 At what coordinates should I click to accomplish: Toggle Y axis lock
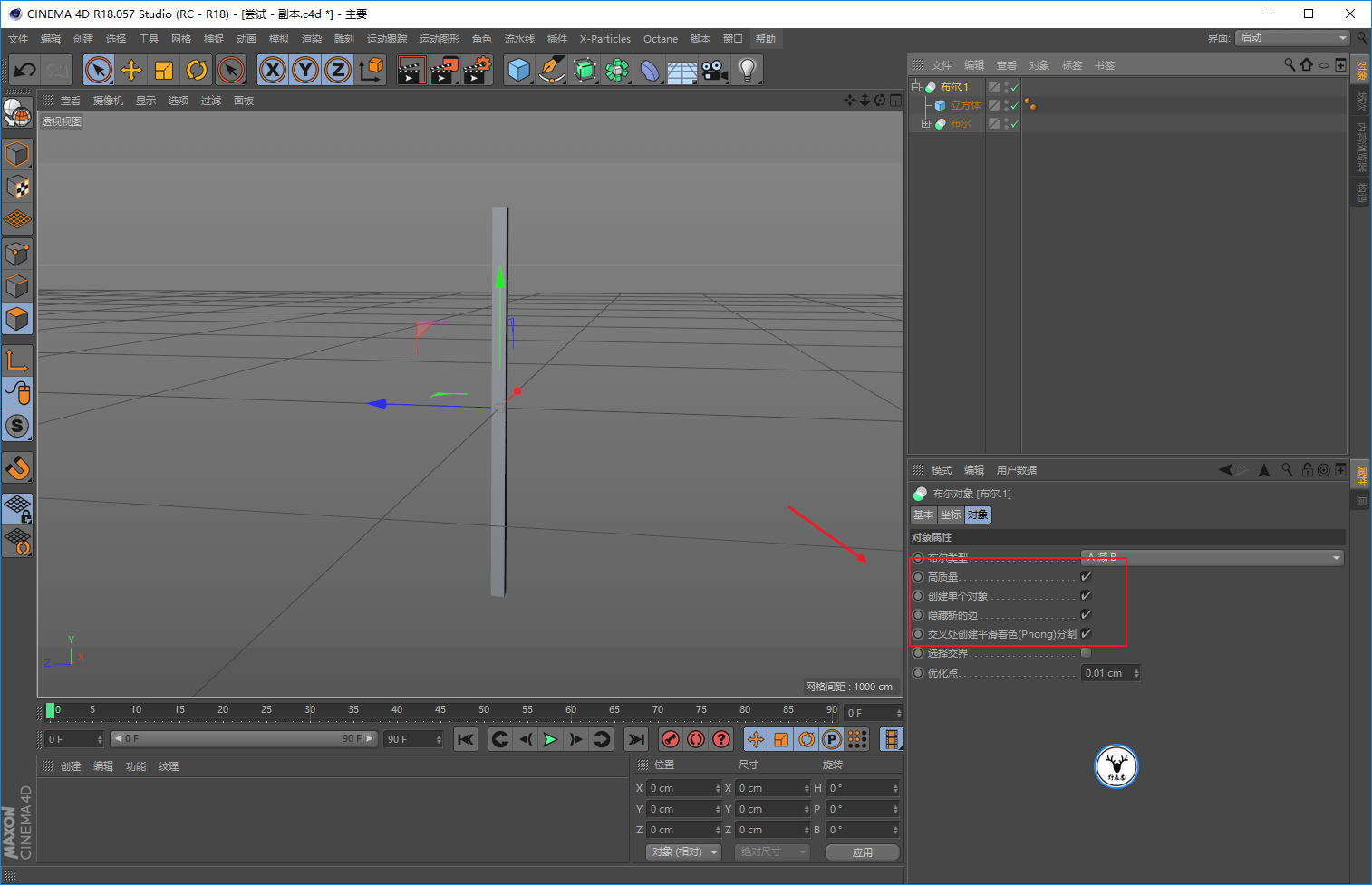(305, 70)
